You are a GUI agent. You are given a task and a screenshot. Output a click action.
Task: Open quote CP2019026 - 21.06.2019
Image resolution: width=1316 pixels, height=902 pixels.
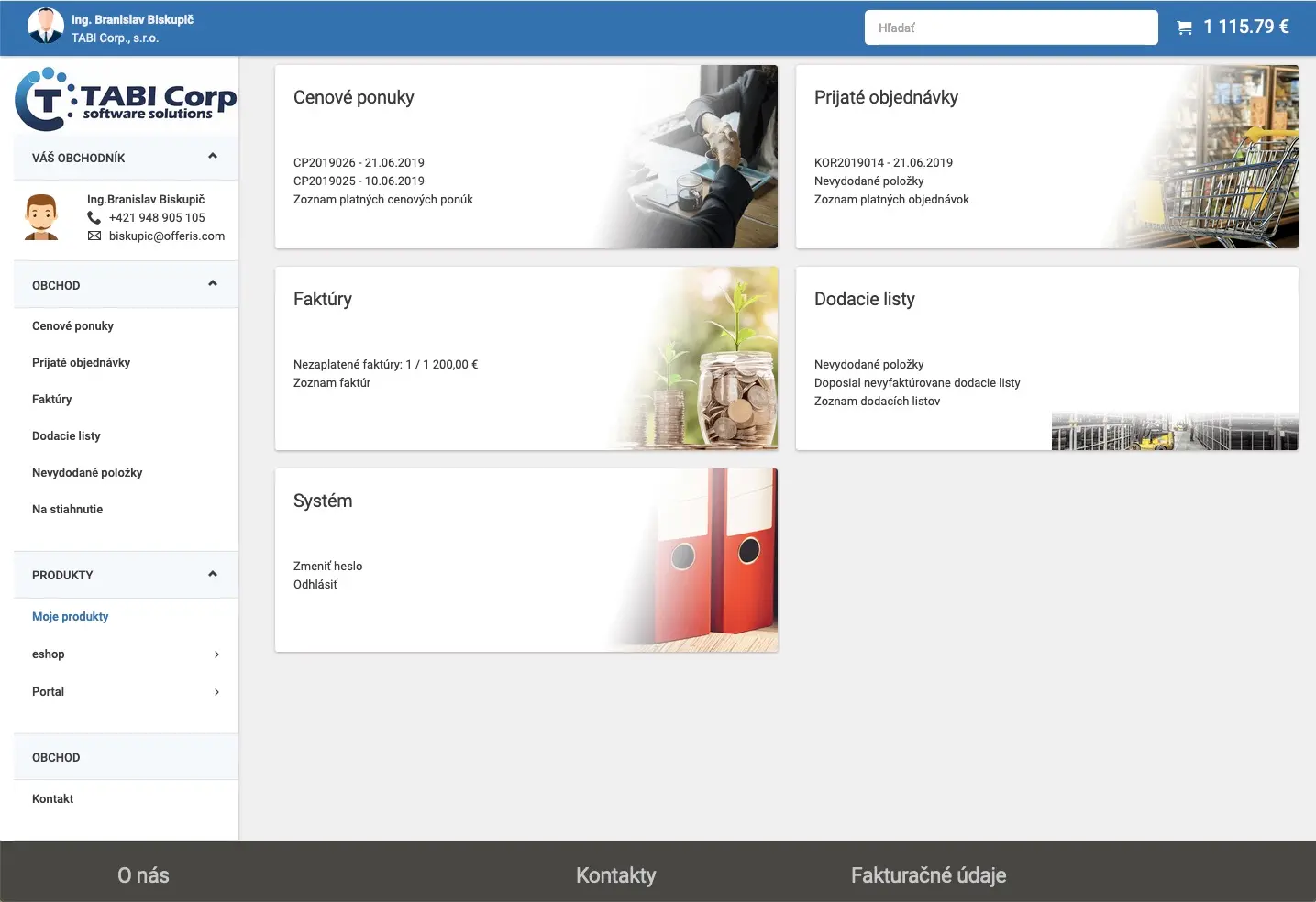(359, 162)
